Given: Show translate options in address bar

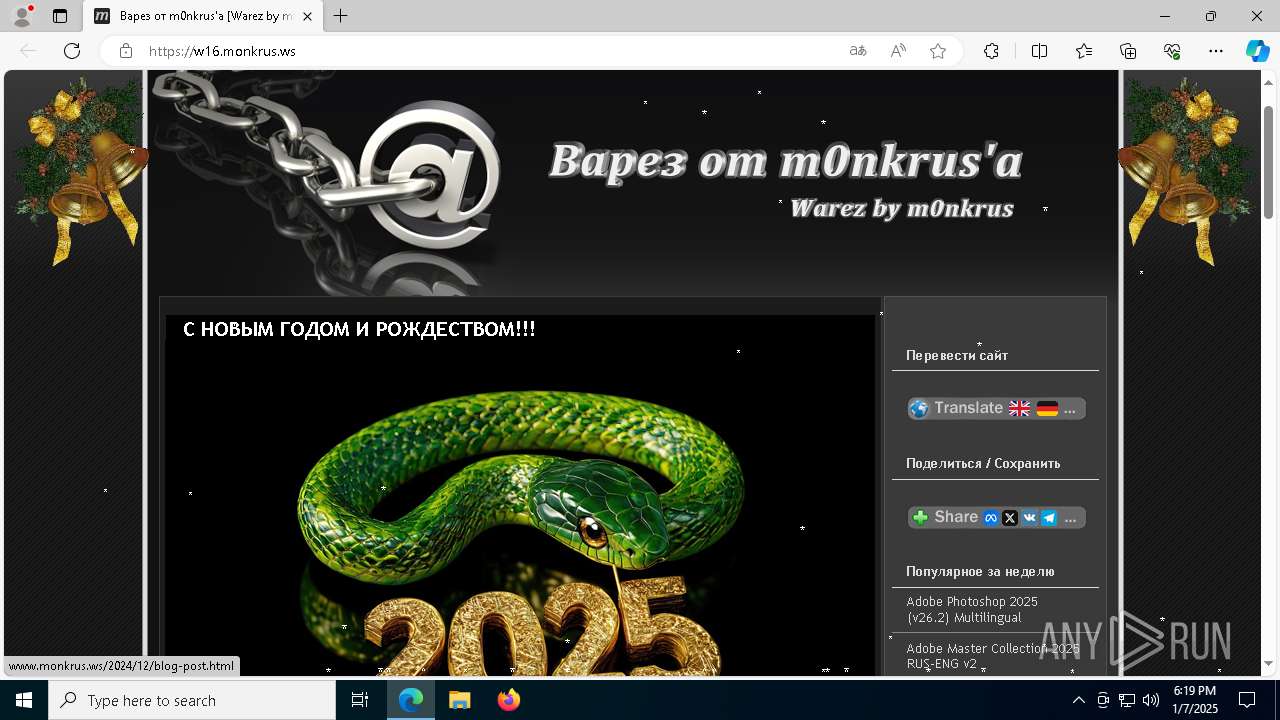Looking at the screenshot, I should pyautogui.click(x=858, y=51).
